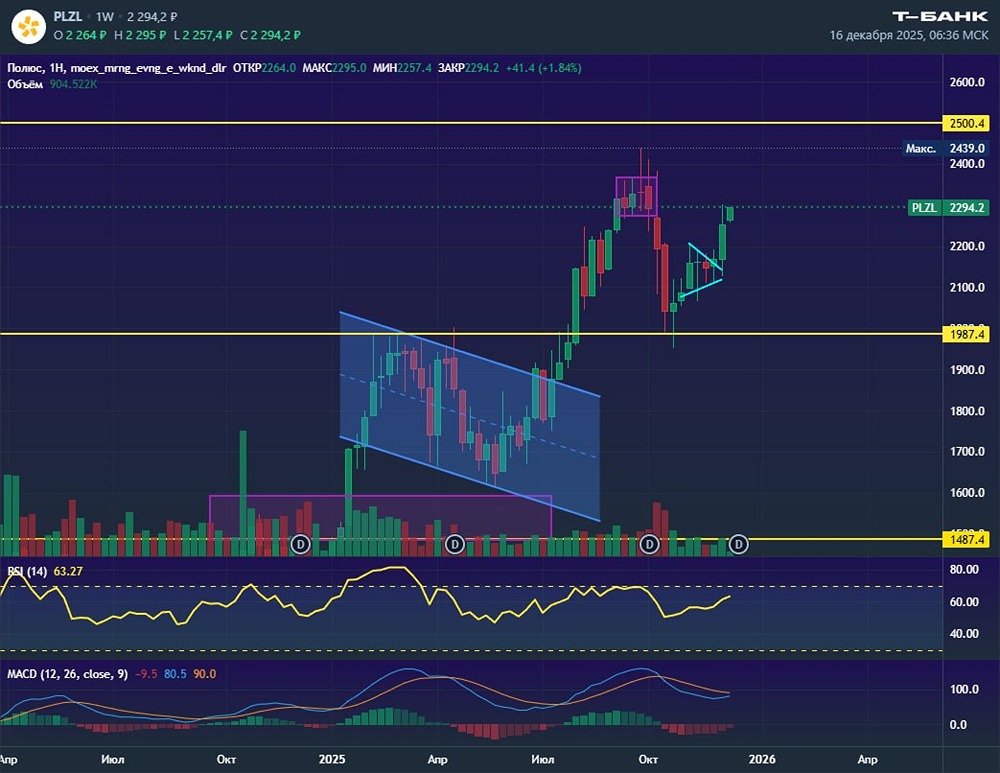Click the MACD orange signal value 90.0
Image resolution: width=1000 pixels, height=773 pixels.
click(205, 674)
